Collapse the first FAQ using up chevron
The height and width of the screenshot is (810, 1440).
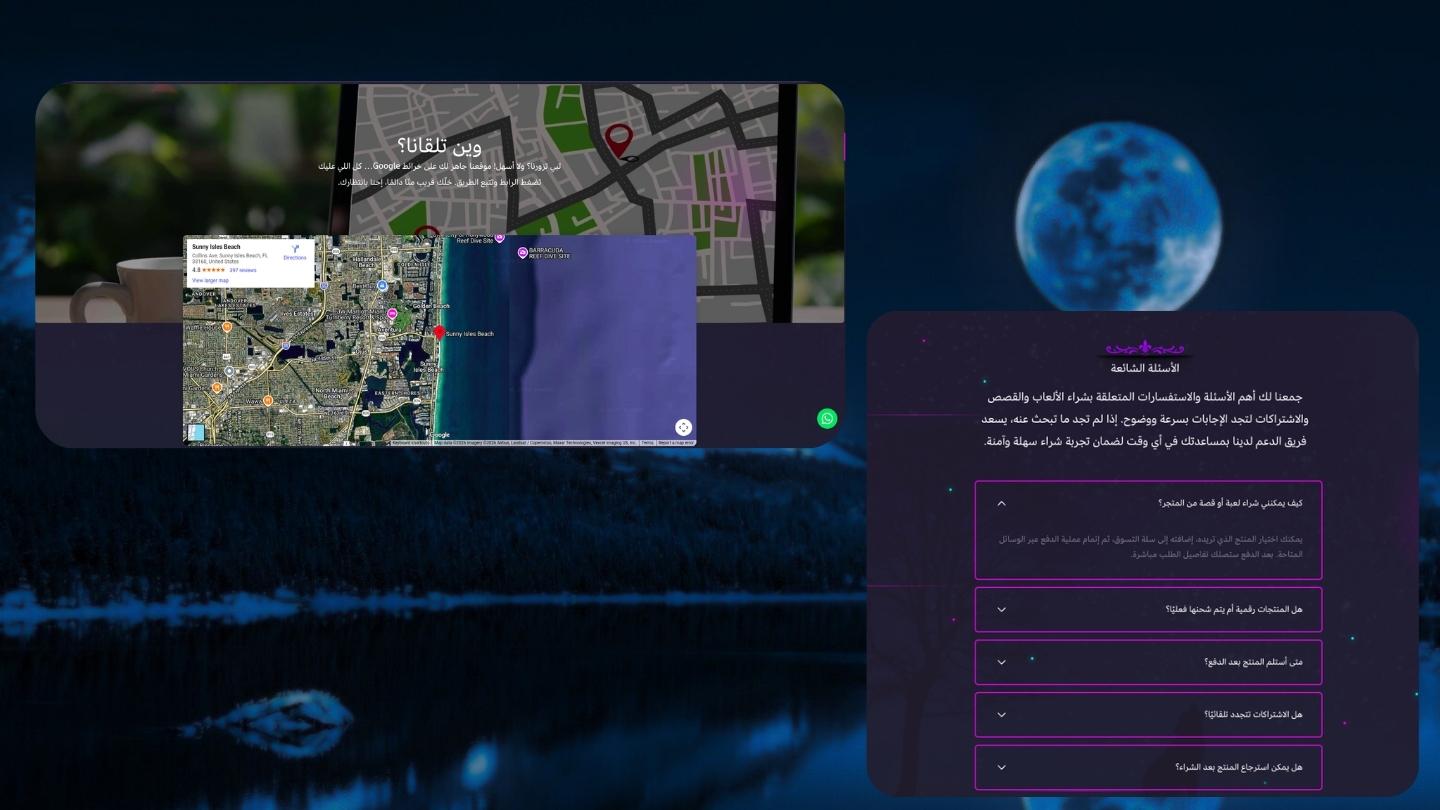click(1001, 503)
